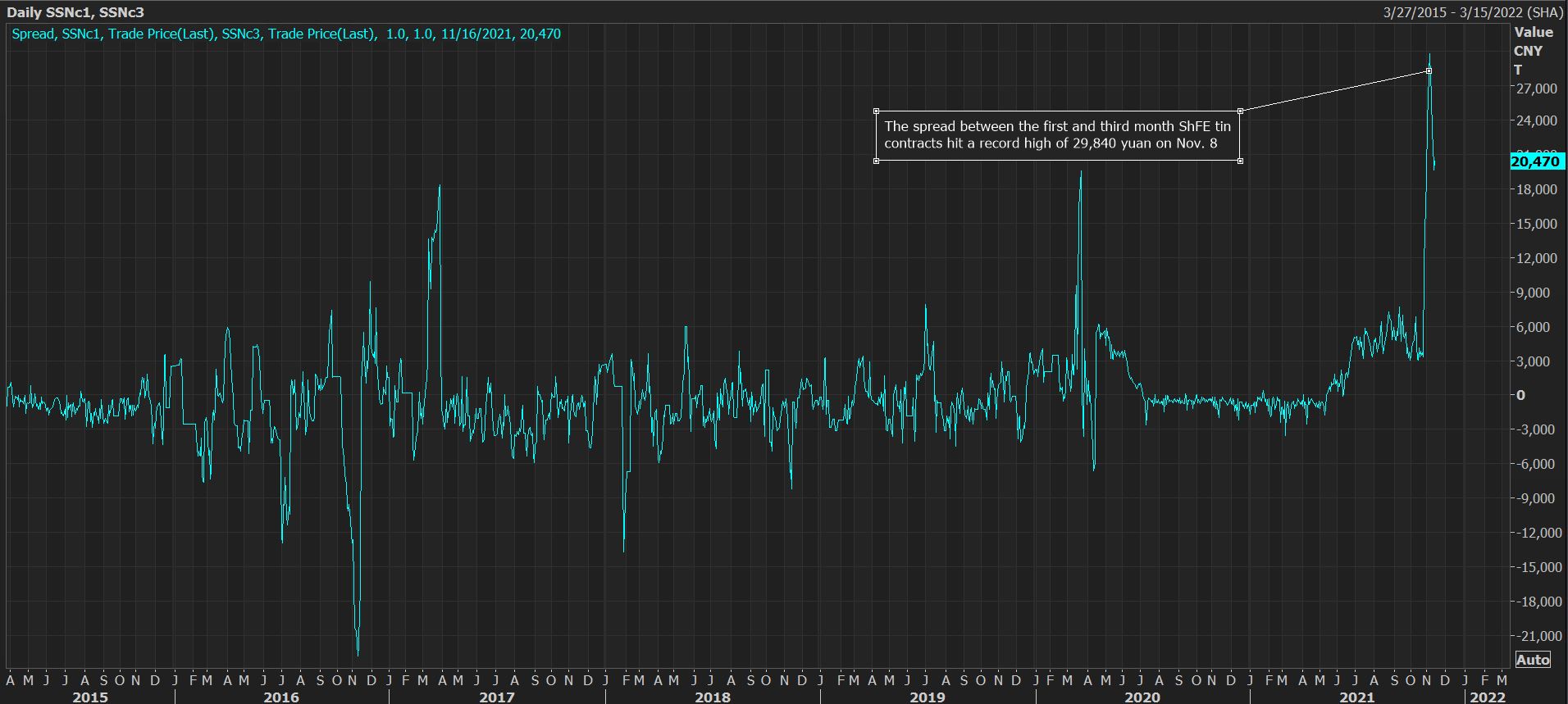This screenshot has height=704, width=1568.
Task: Grab the annotation box top-left corner handle
Action: click(x=877, y=111)
